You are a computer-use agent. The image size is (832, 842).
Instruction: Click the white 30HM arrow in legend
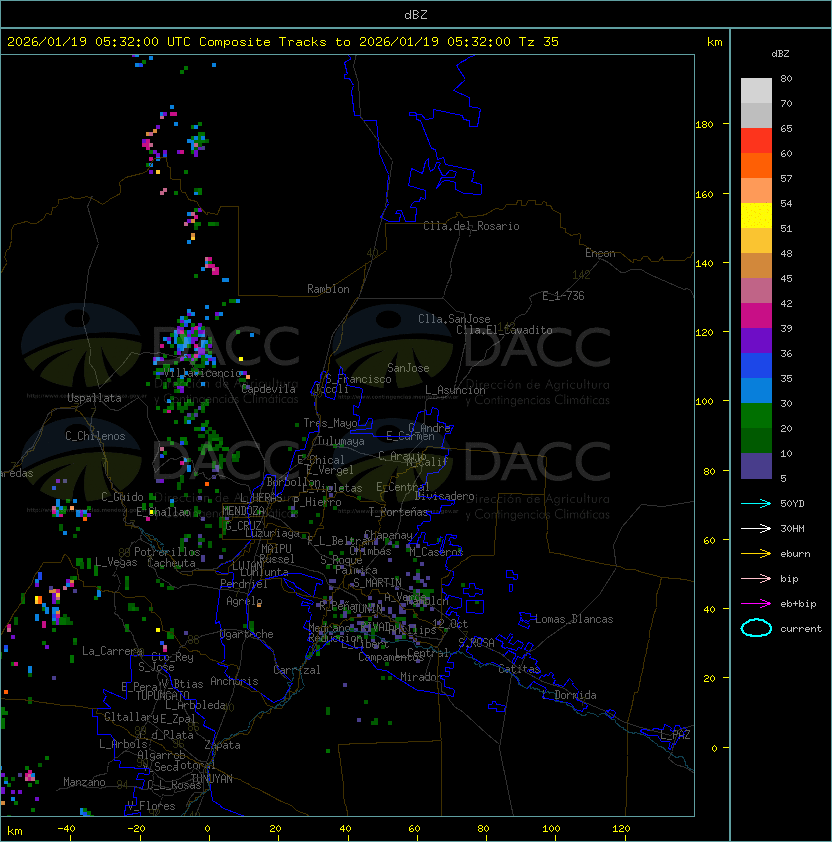click(756, 528)
